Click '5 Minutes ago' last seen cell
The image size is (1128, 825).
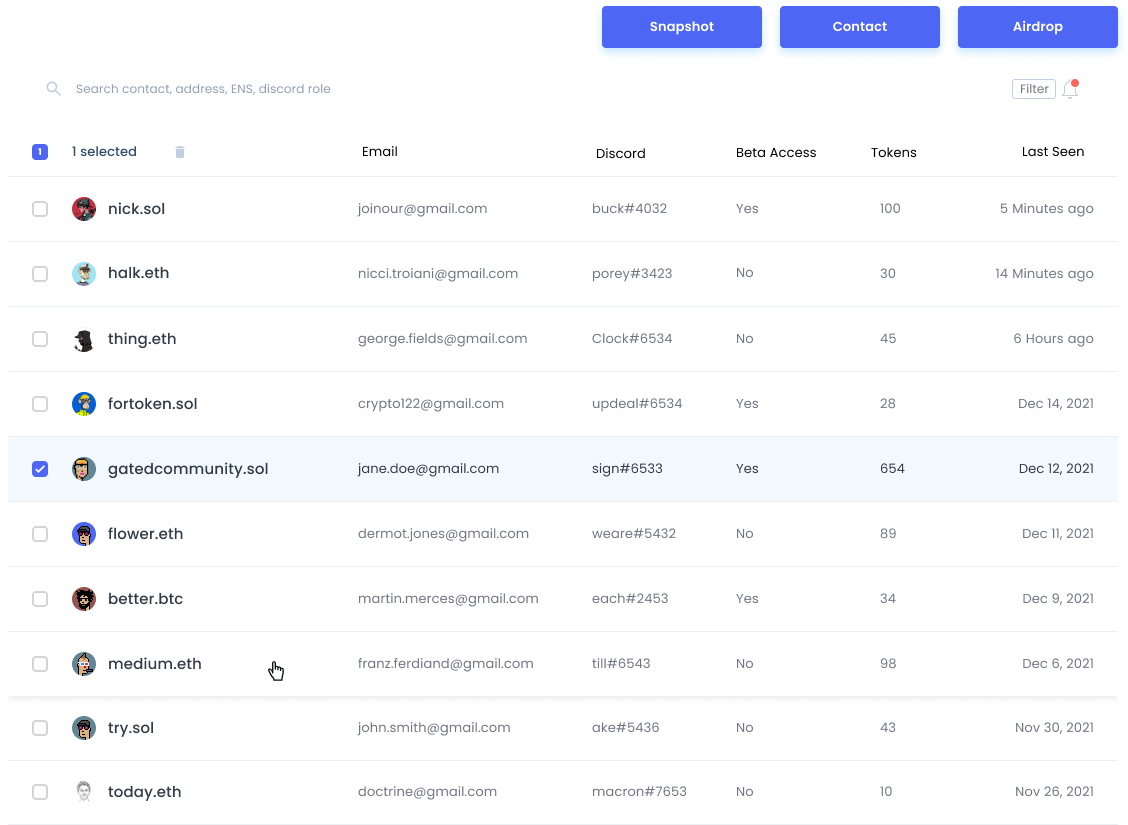click(x=1046, y=209)
